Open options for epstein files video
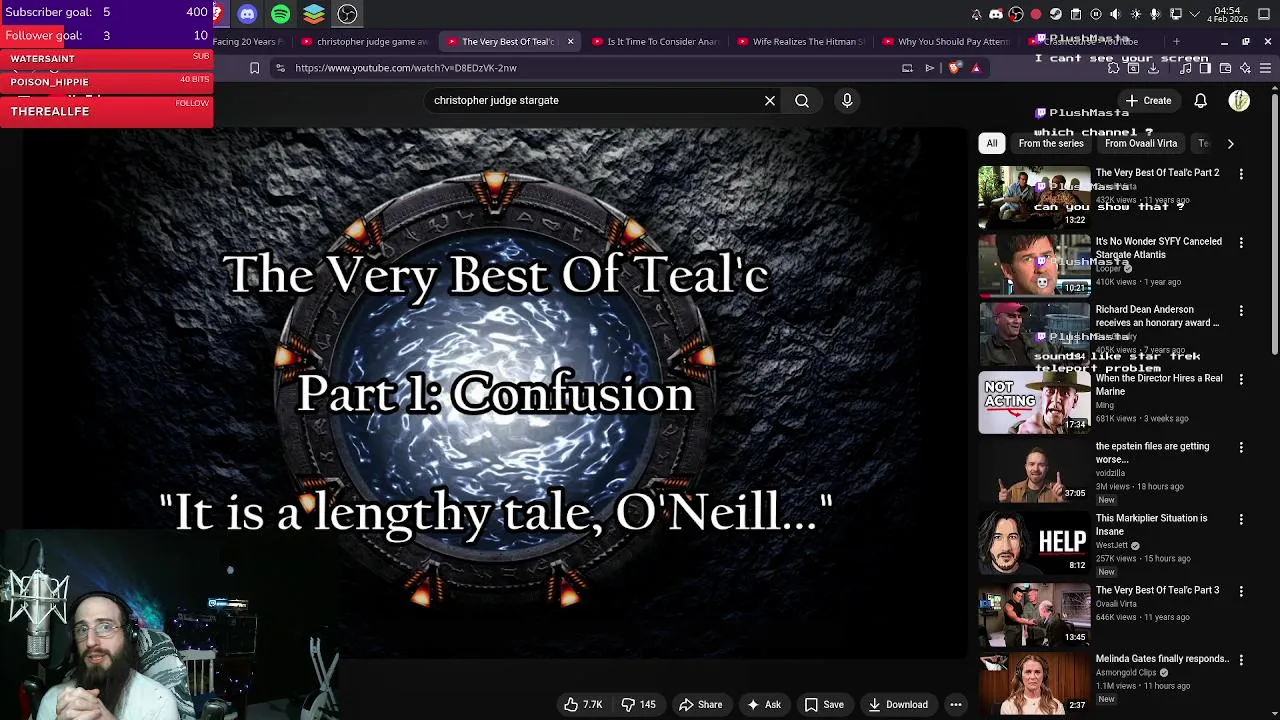This screenshot has width=1280, height=720. coord(1241,448)
